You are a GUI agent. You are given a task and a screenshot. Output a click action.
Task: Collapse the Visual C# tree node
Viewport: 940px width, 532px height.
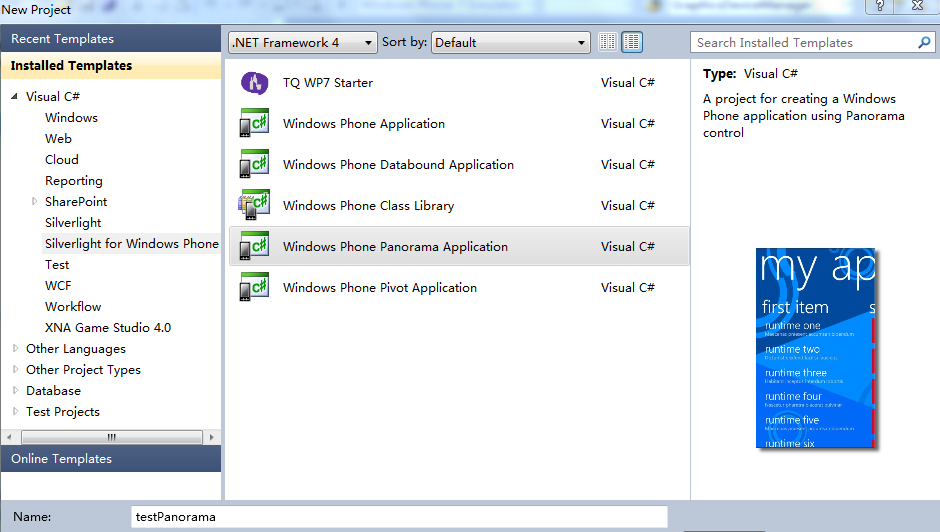[x=14, y=97]
